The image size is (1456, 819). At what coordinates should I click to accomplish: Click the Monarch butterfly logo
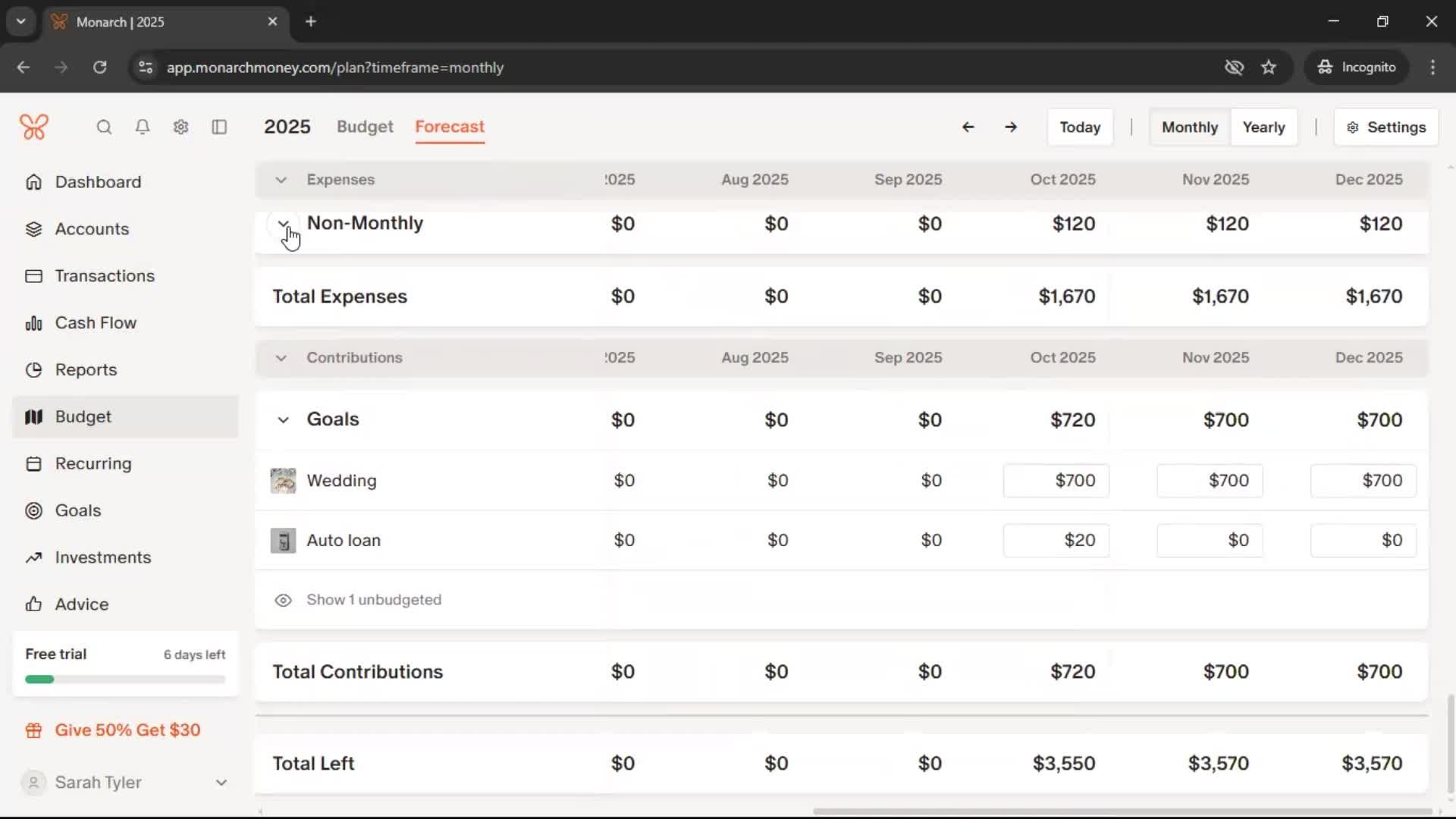[34, 127]
